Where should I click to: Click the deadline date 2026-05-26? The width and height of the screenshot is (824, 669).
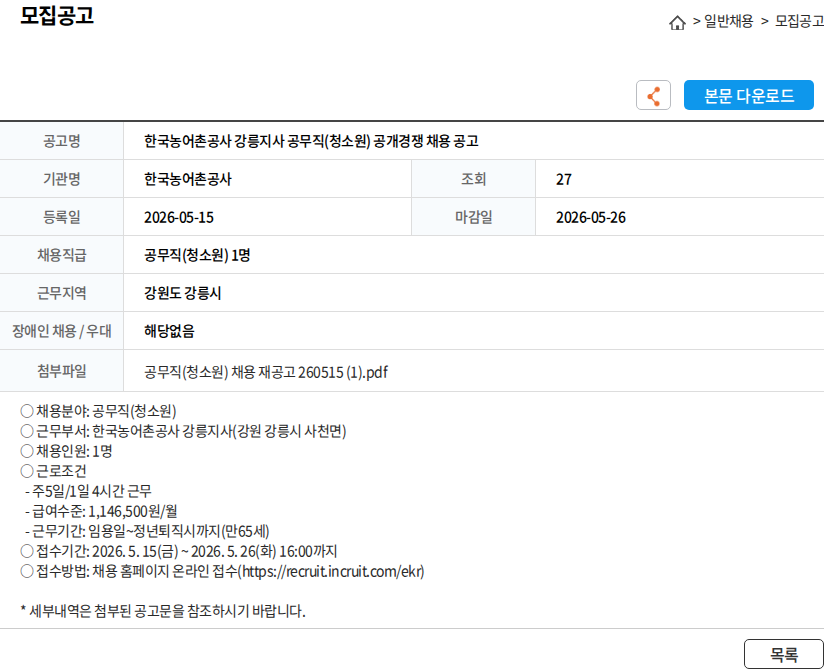click(x=591, y=217)
